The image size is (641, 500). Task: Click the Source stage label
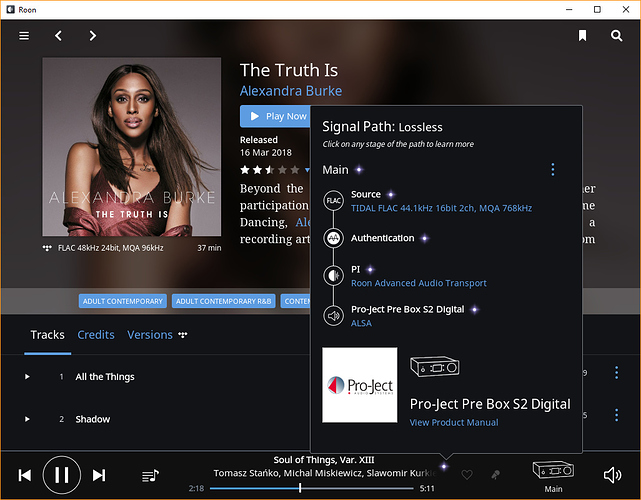(x=366, y=194)
